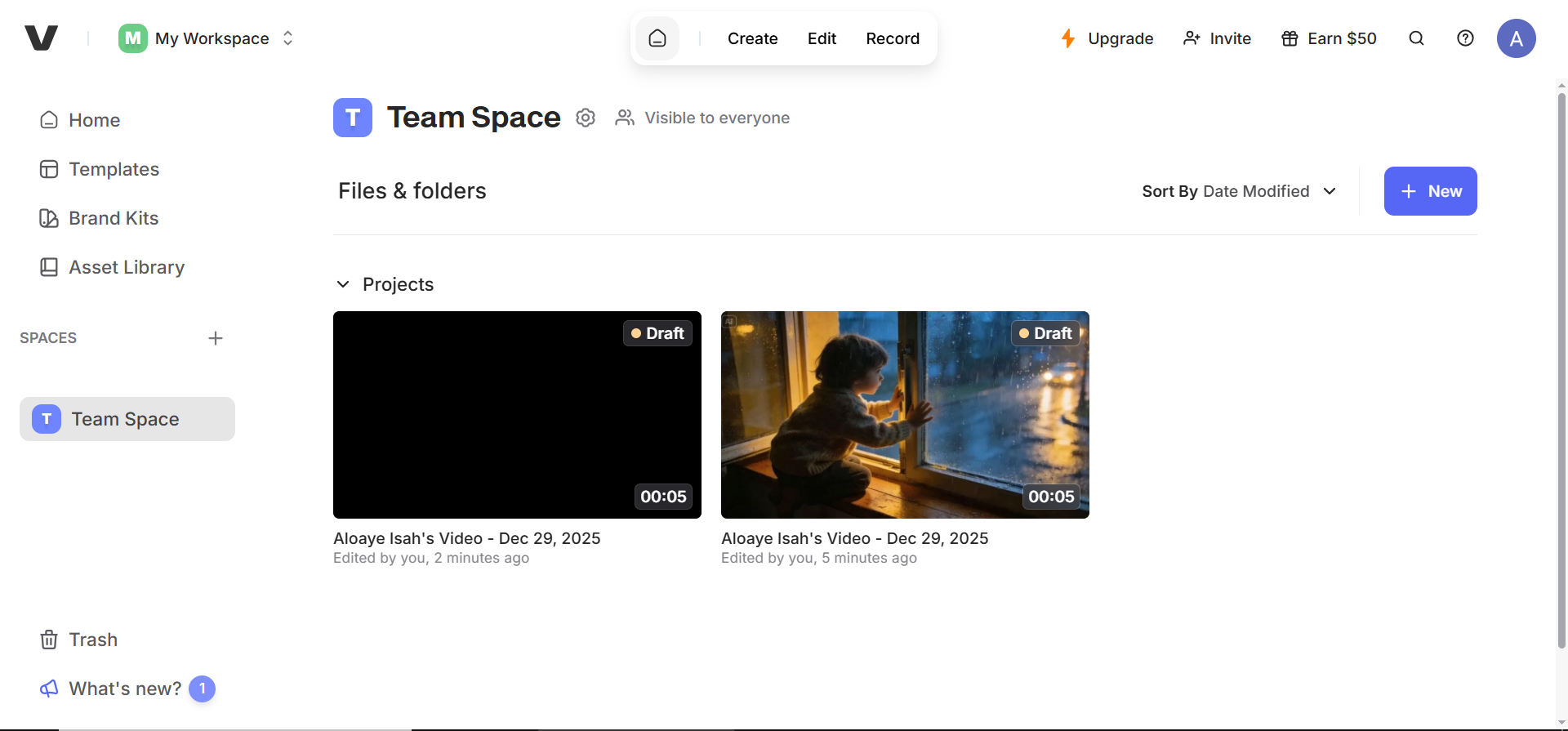The height and width of the screenshot is (731, 1568).
Task: Click the What's new notification badge
Action: pos(203,689)
